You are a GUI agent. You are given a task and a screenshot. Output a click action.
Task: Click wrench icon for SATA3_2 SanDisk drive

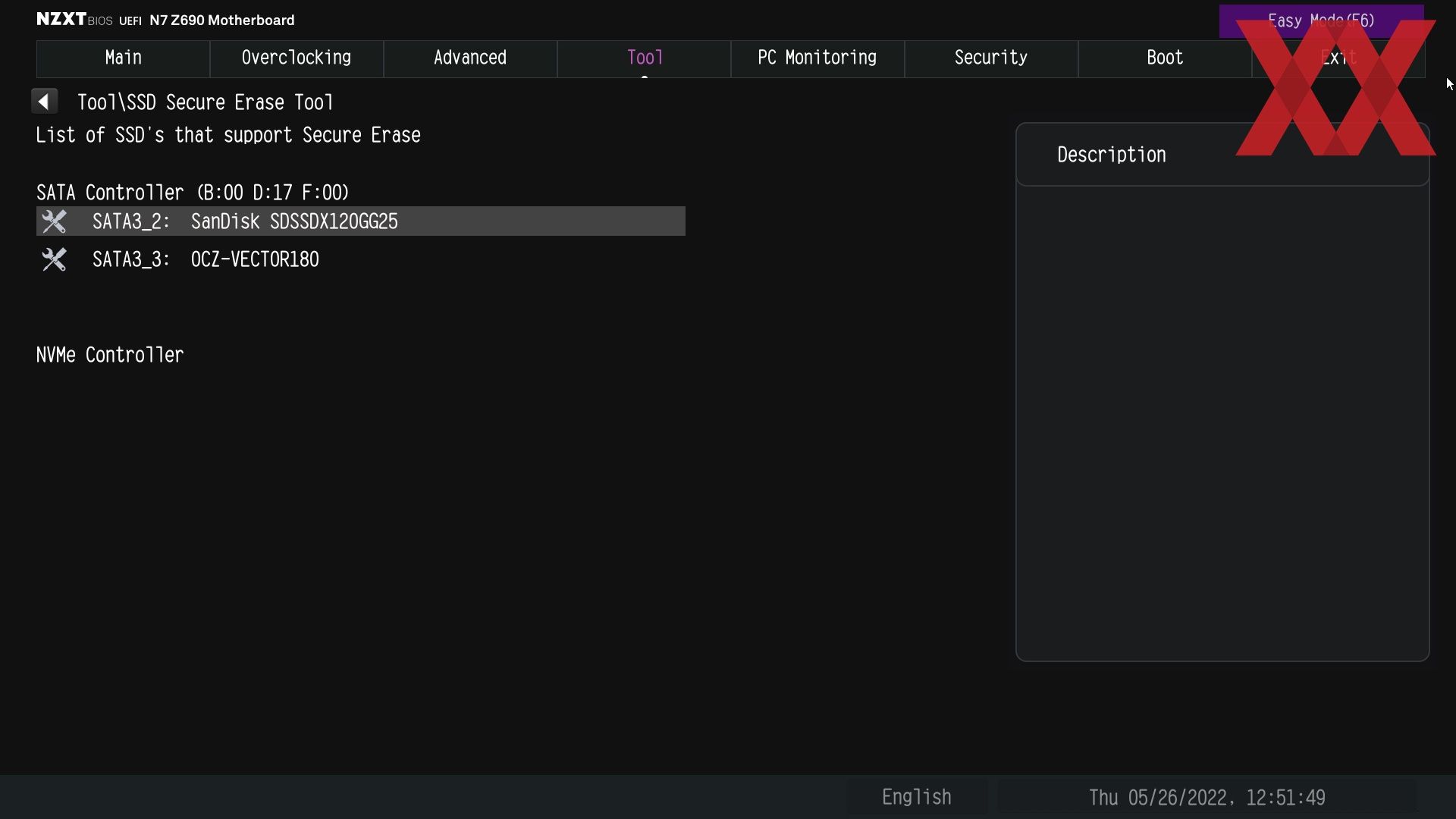click(54, 221)
